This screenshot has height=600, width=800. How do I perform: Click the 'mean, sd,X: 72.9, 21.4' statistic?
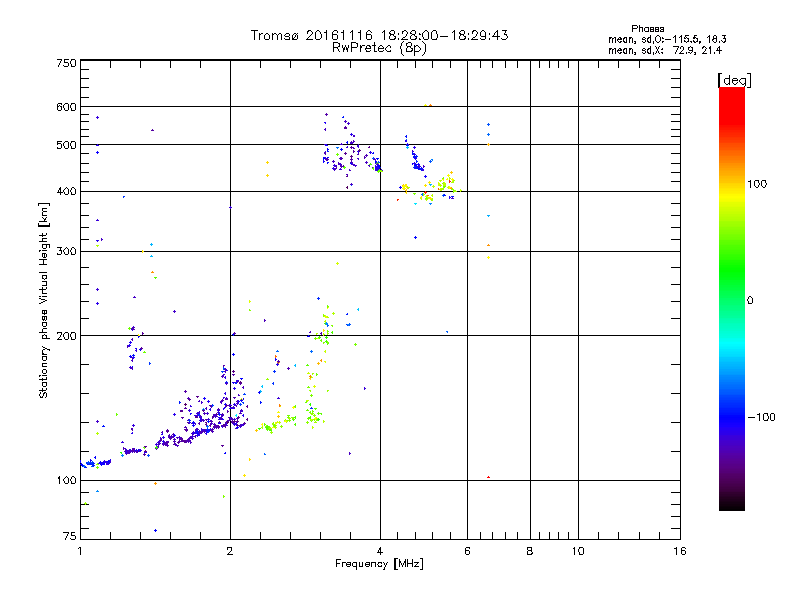665,50
